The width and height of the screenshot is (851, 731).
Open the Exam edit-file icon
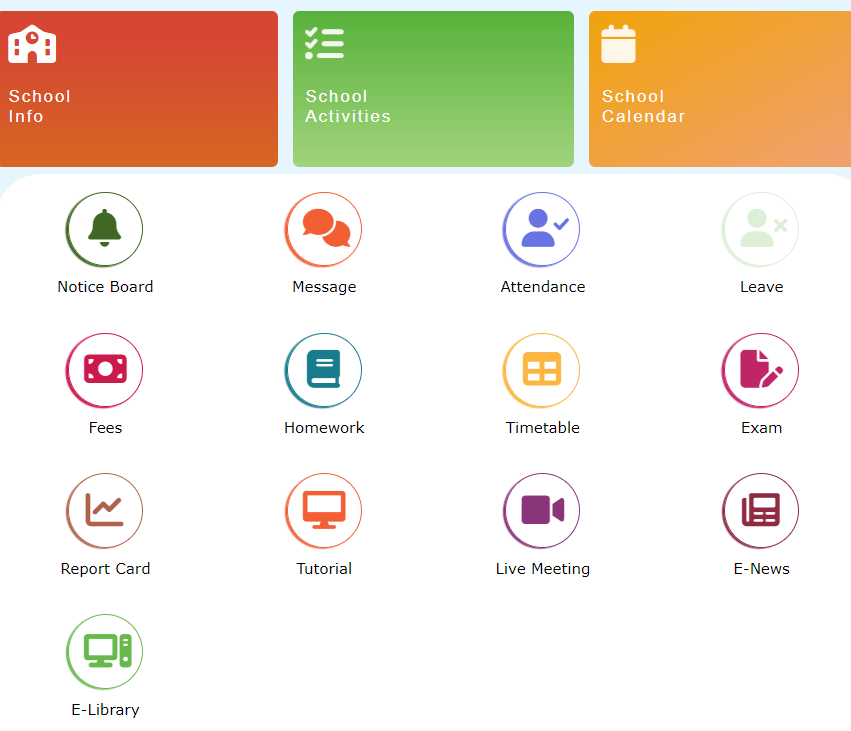coord(761,371)
